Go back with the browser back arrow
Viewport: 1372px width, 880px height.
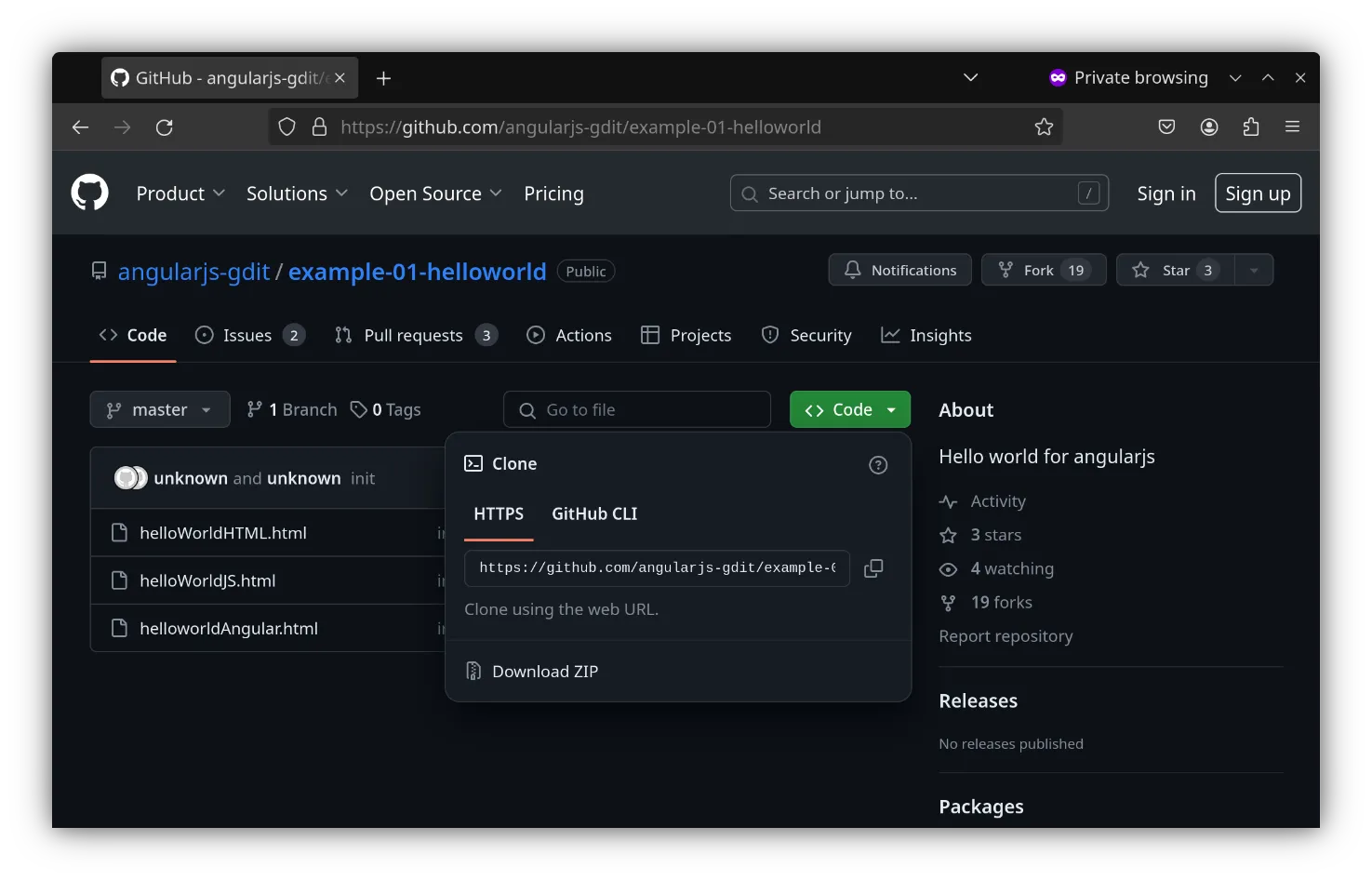click(81, 127)
